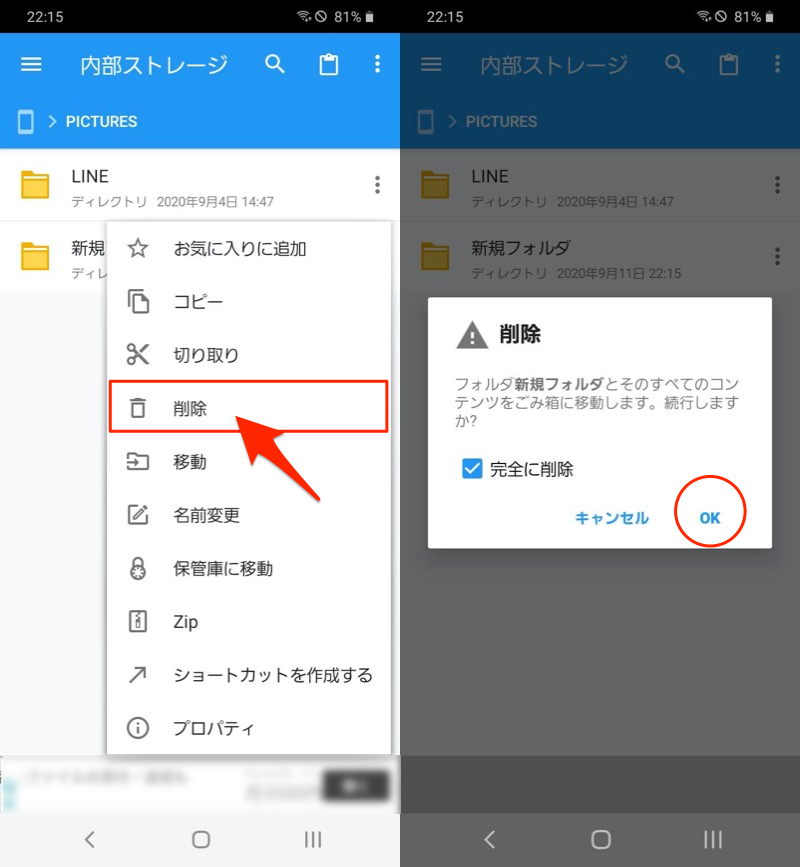The image size is (800, 867).
Task: Uncheck the 完全に削除 checkbox
Action: (473, 468)
